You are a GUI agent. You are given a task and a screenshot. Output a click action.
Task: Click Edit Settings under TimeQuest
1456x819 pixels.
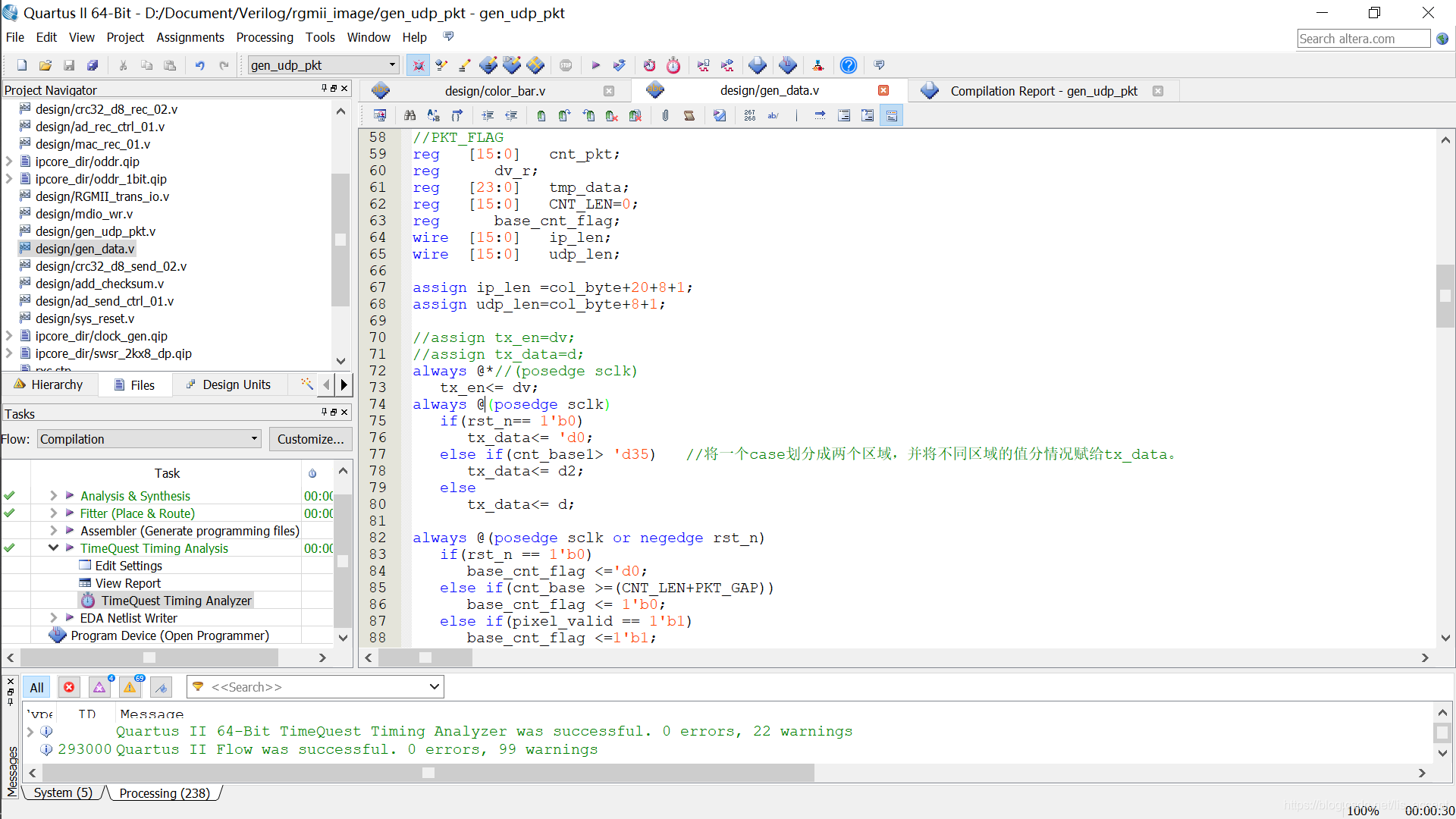tap(128, 566)
